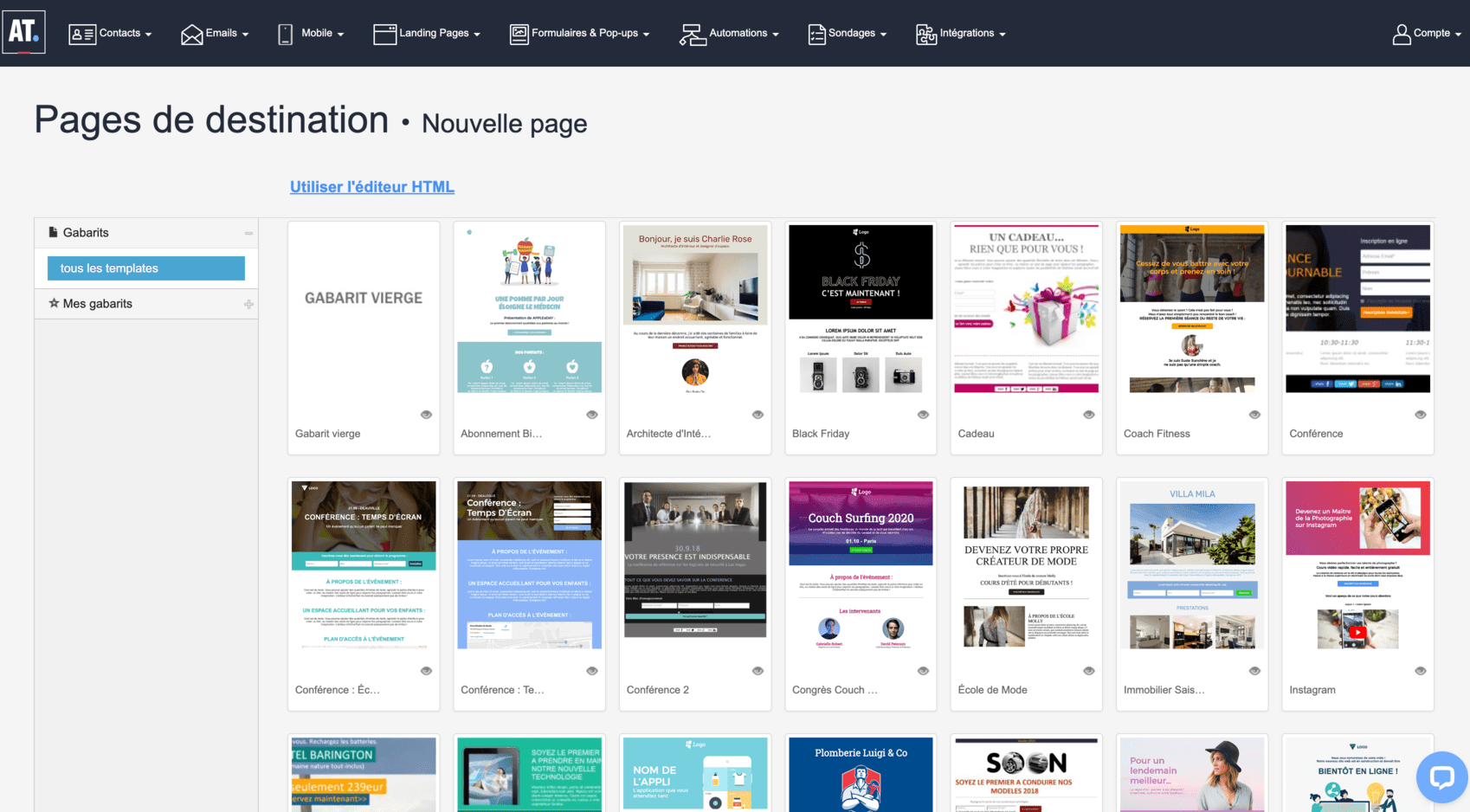Open the Mes gabarits section

pyautogui.click(x=146, y=303)
